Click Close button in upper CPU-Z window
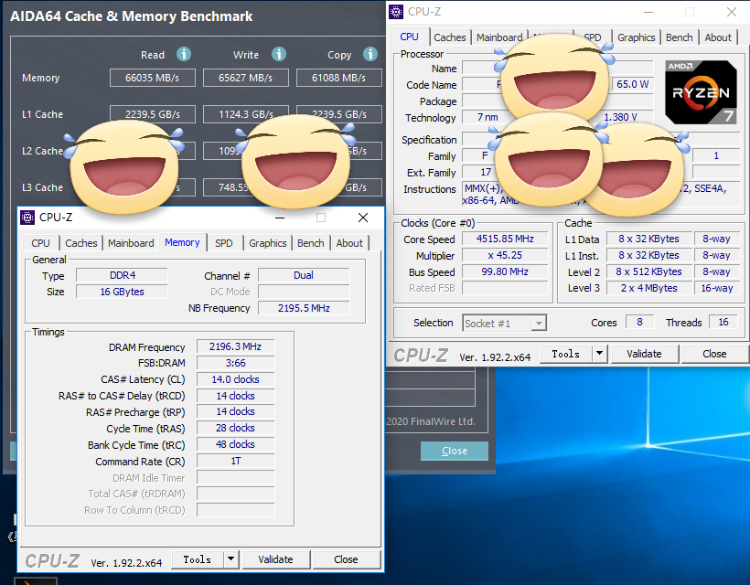 (x=714, y=354)
